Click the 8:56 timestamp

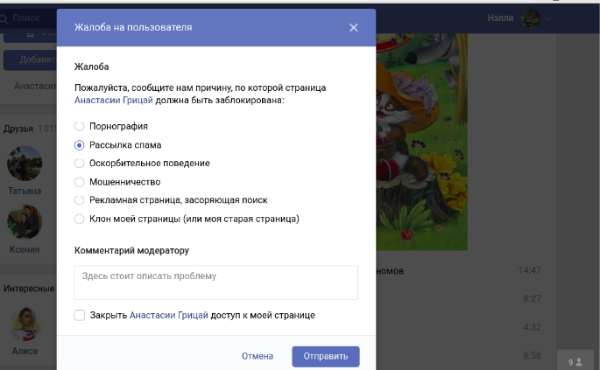pos(532,355)
